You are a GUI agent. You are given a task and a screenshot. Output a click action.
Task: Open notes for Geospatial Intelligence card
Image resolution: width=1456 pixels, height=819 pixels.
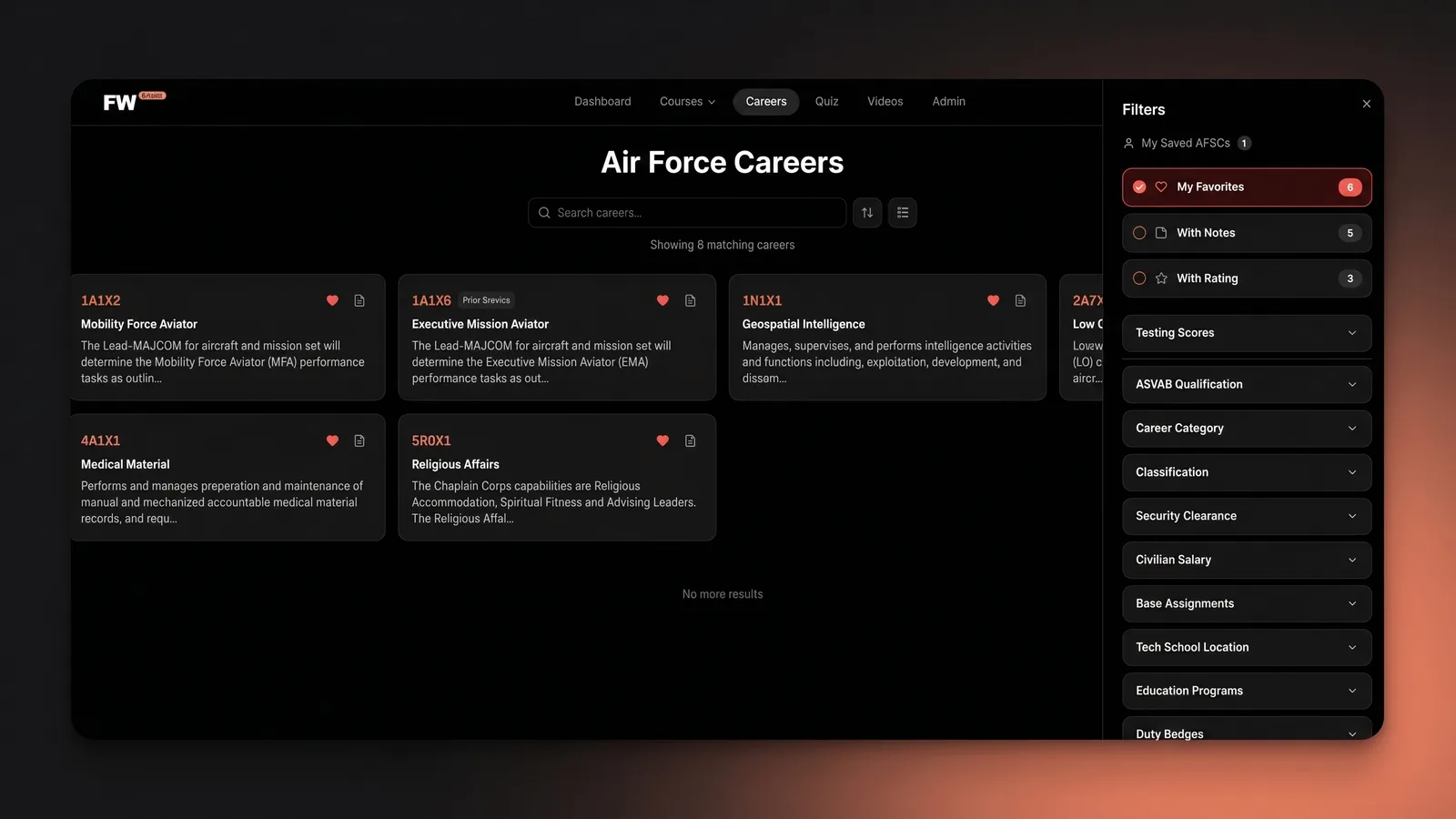pyautogui.click(x=1021, y=300)
